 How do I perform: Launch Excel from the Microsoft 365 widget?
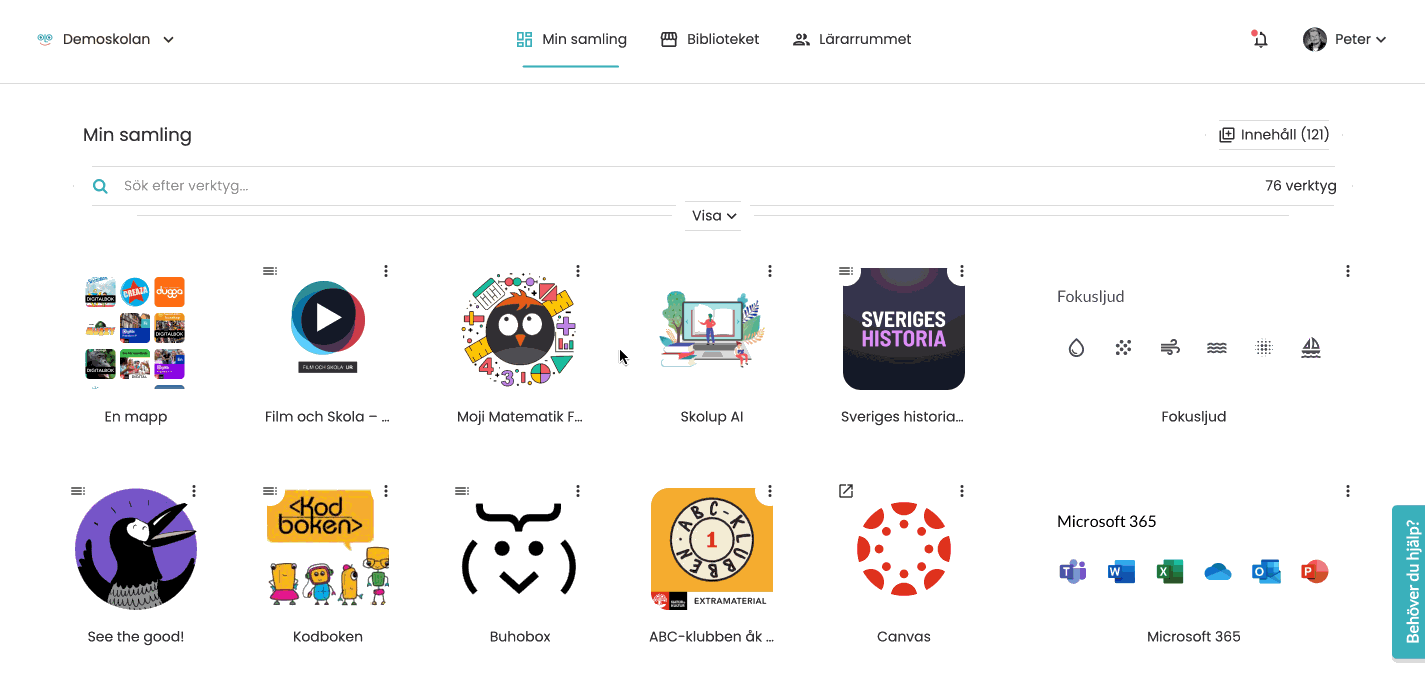(x=1170, y=572)
